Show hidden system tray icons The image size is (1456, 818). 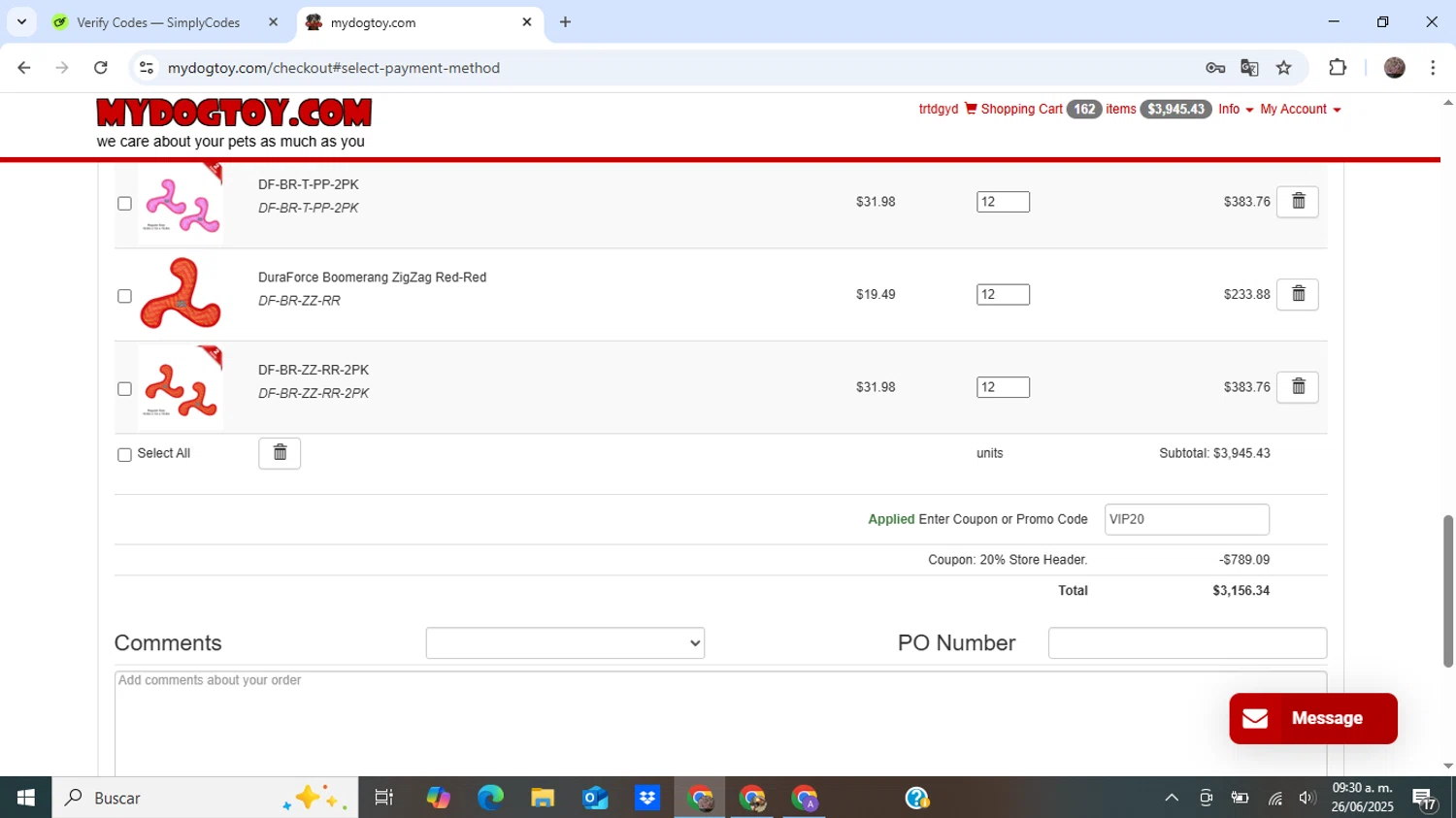point(1172,798)
